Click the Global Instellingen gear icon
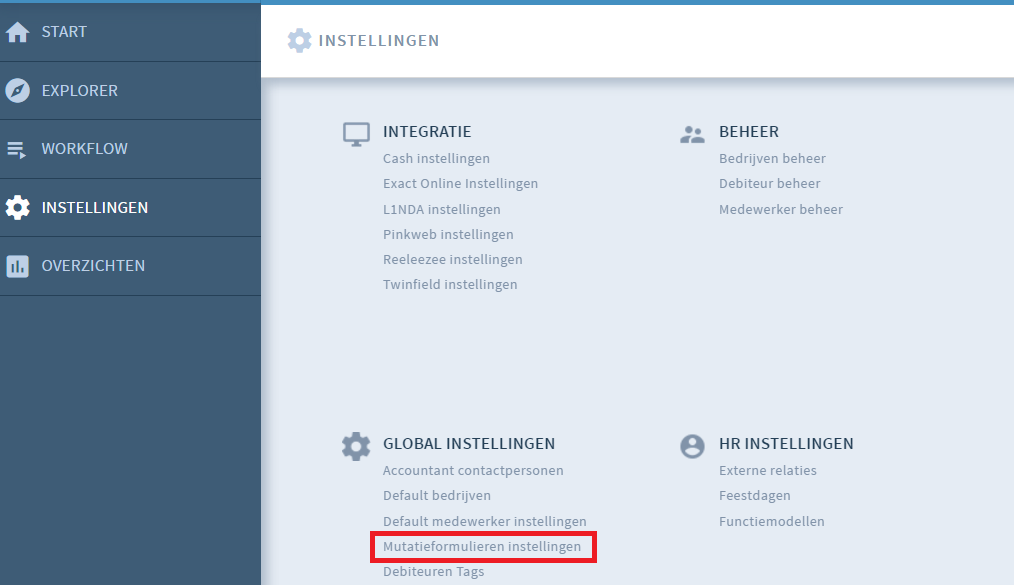 click(356, 446)
